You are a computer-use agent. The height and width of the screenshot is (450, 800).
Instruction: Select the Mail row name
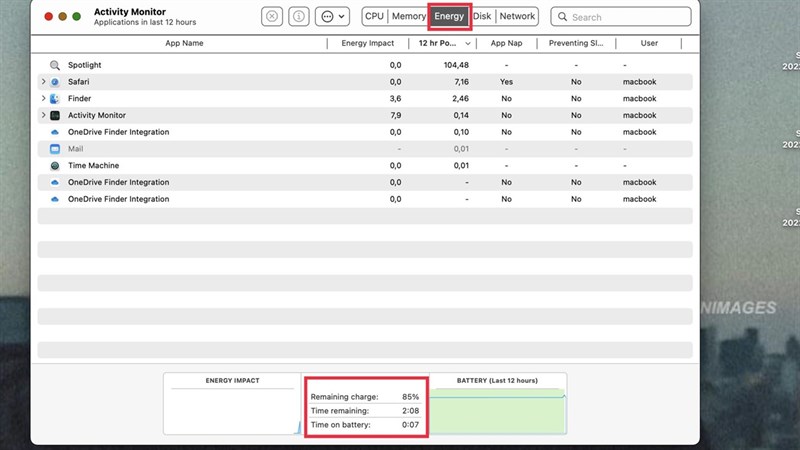coord(76,149)
